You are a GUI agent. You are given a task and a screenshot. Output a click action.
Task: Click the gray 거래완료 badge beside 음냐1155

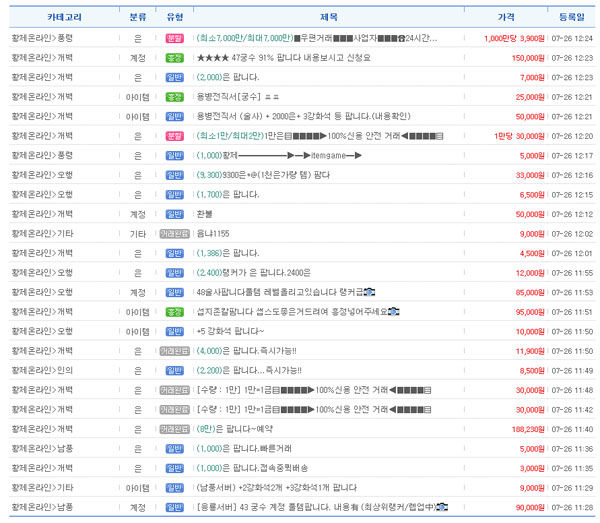click(x=174, y=234)
